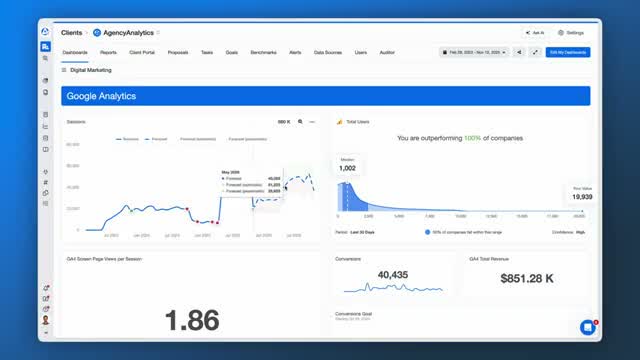
Task: Toggle the Sessions legend entry
Action: click(127, 139)
